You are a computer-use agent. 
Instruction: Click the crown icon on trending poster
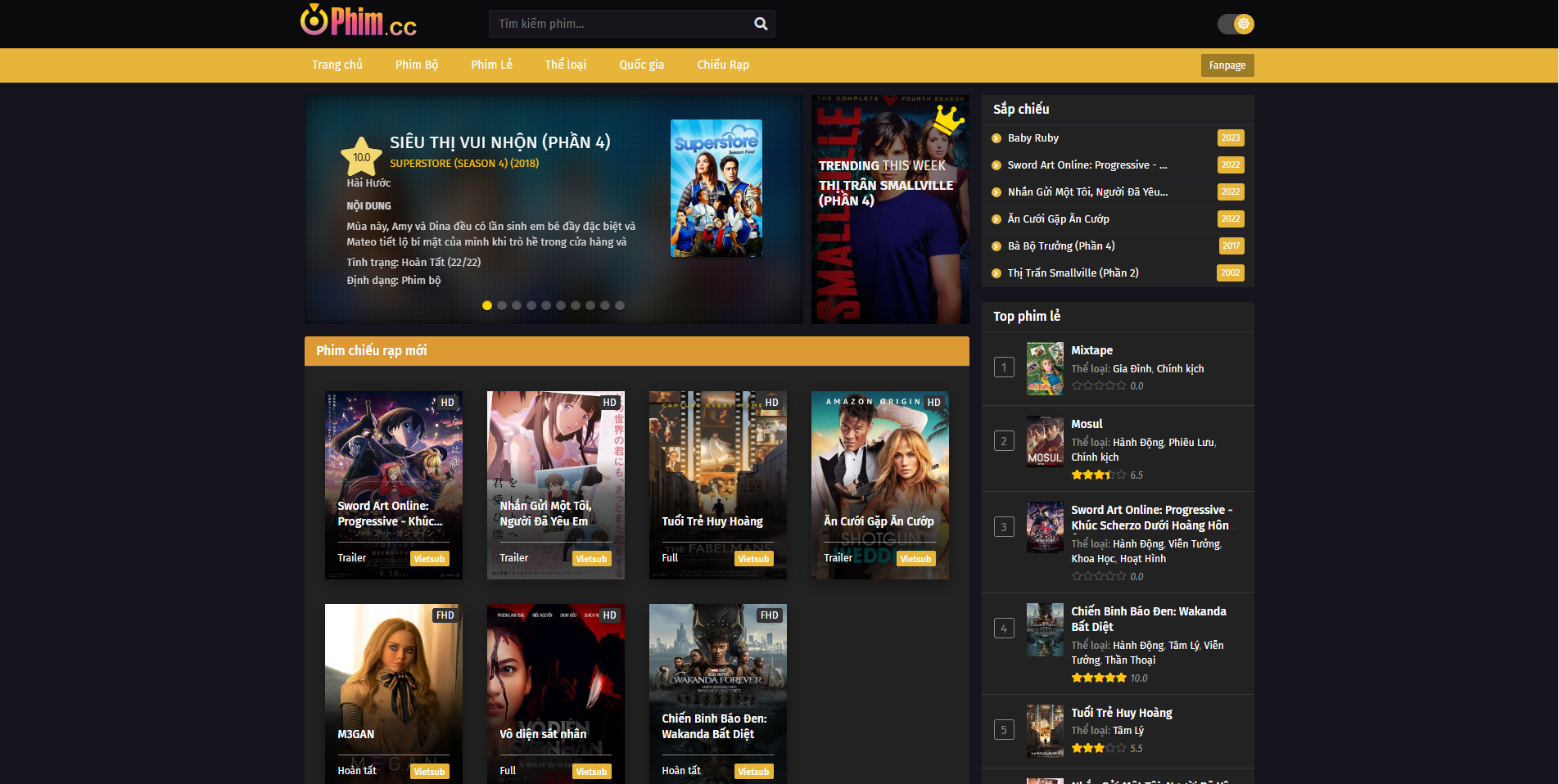[948, 120]
